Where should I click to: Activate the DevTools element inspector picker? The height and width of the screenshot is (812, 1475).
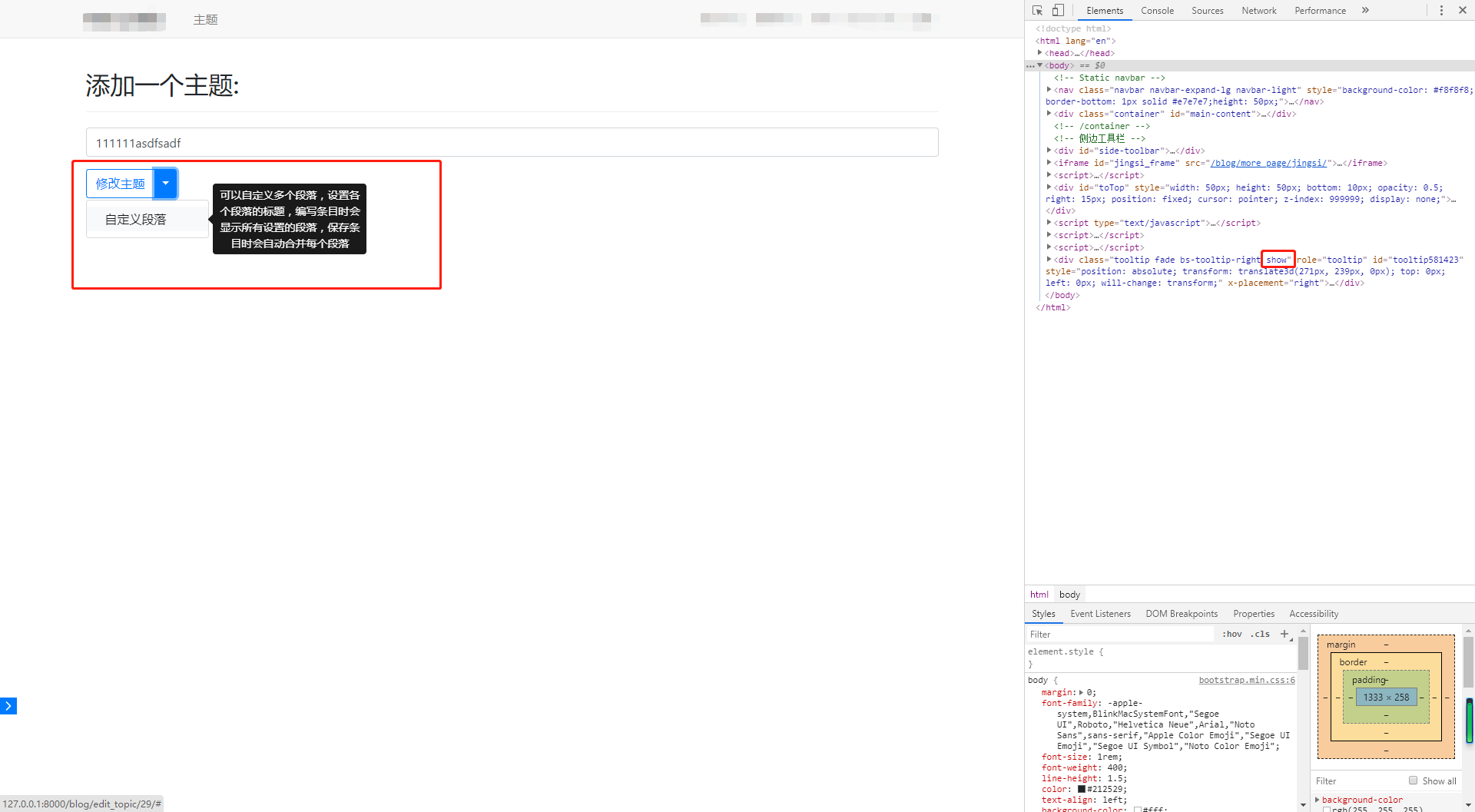point(1037,10)
